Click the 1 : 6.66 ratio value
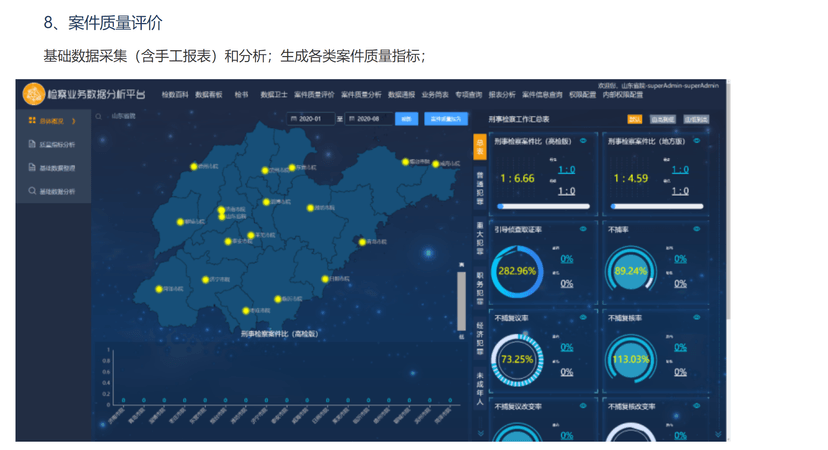This screenshot has width=828, height=450. pos(518,179)
